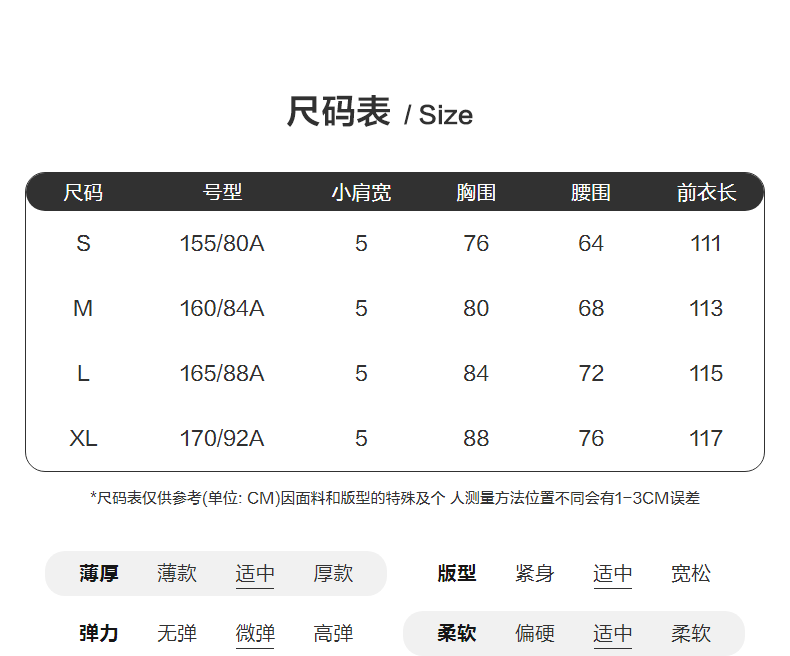The image size is (790, 656).
Task: Click the 号型 column header
Action: 222,193
